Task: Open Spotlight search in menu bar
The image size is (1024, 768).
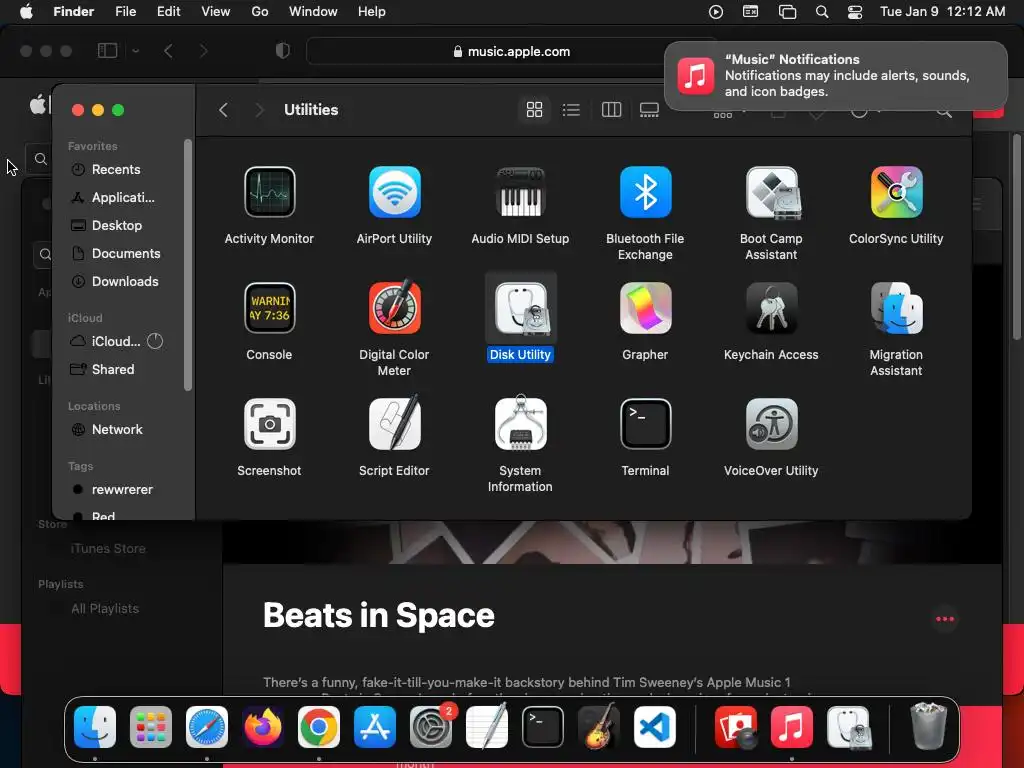Action: pyautogui.click(x=822, y=12)
